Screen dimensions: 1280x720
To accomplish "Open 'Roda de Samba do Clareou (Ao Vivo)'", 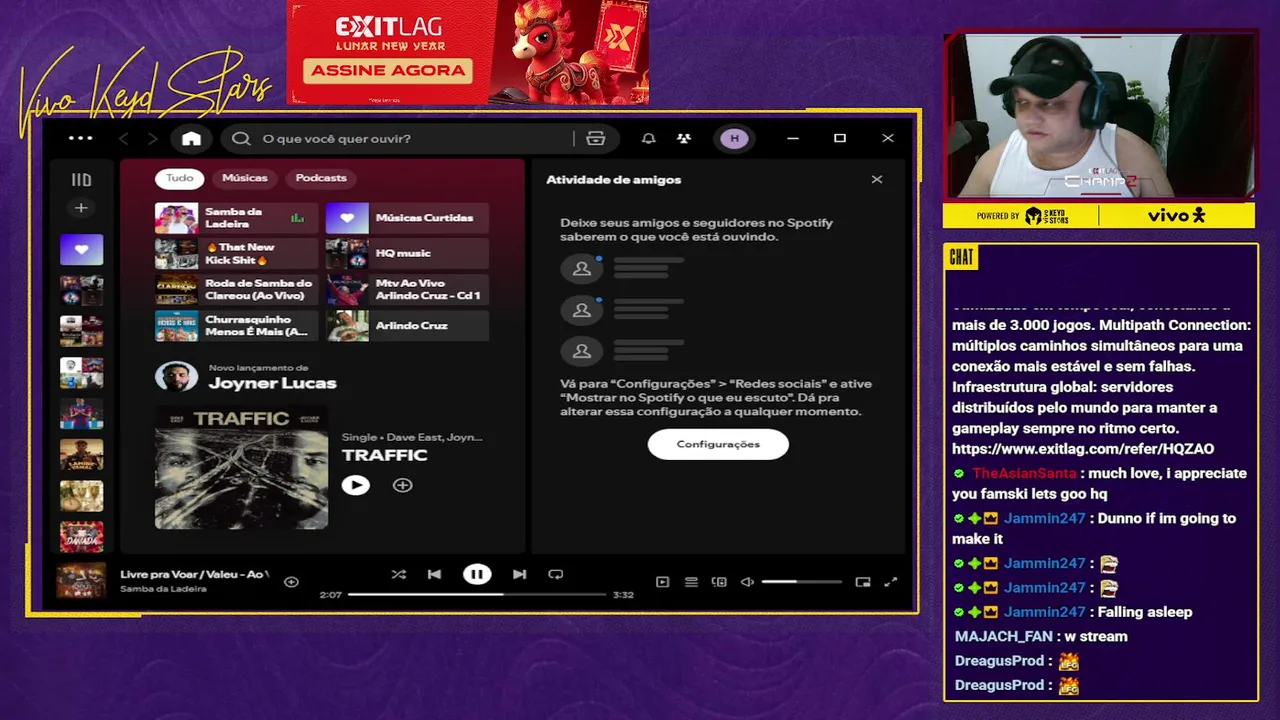I will (236, 290).
